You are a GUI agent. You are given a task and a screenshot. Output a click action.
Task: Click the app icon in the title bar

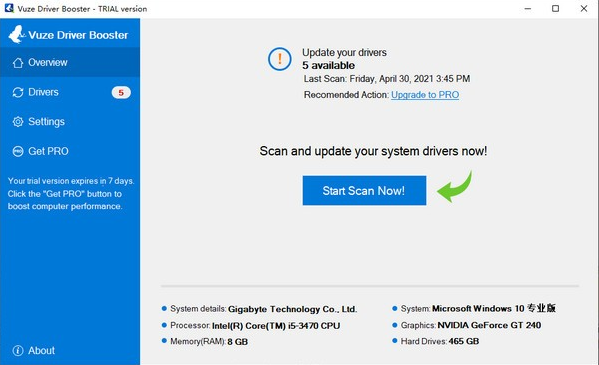click(x=9, y=8)
